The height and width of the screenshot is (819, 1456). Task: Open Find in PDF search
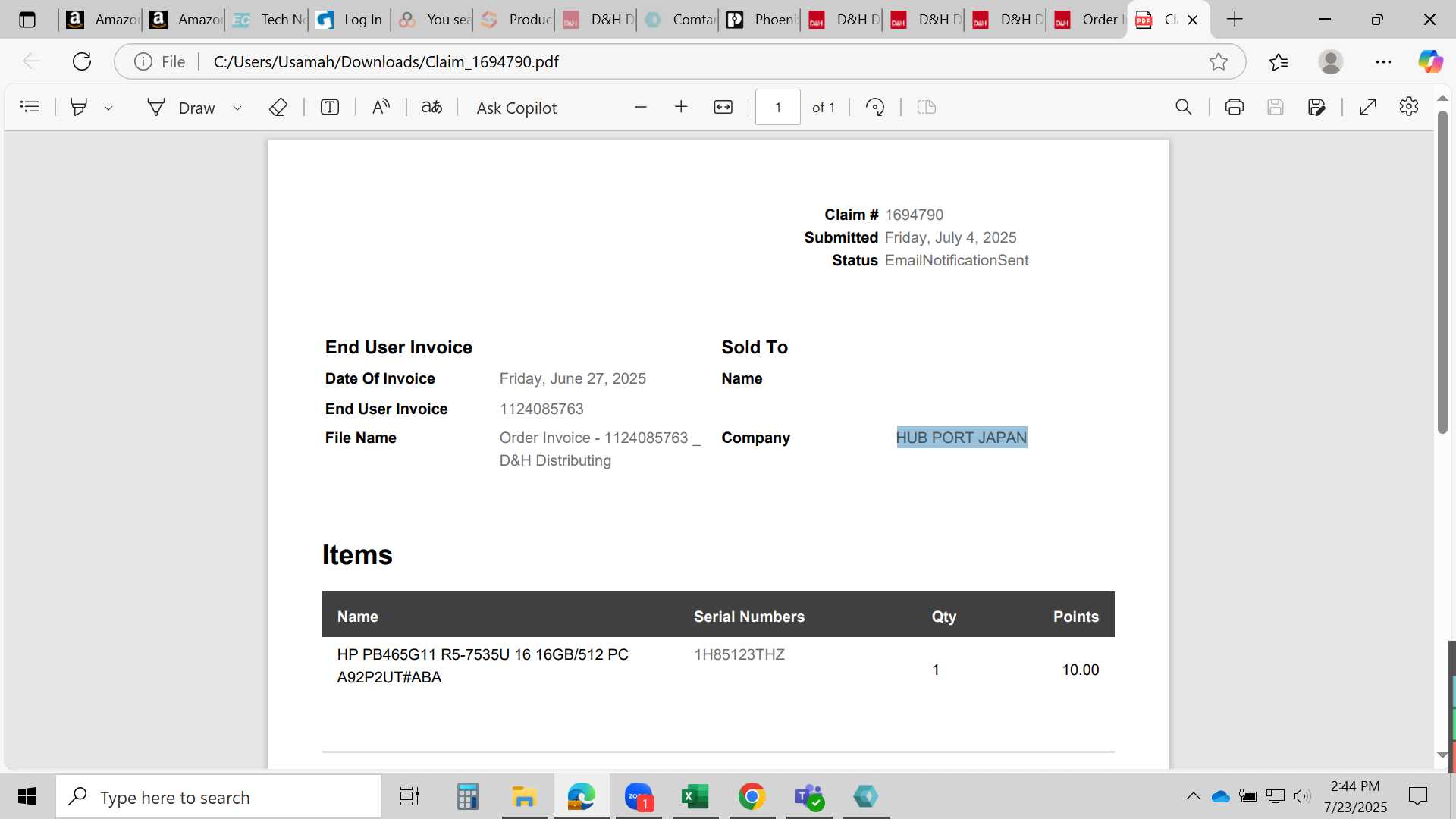[1184, 107]
